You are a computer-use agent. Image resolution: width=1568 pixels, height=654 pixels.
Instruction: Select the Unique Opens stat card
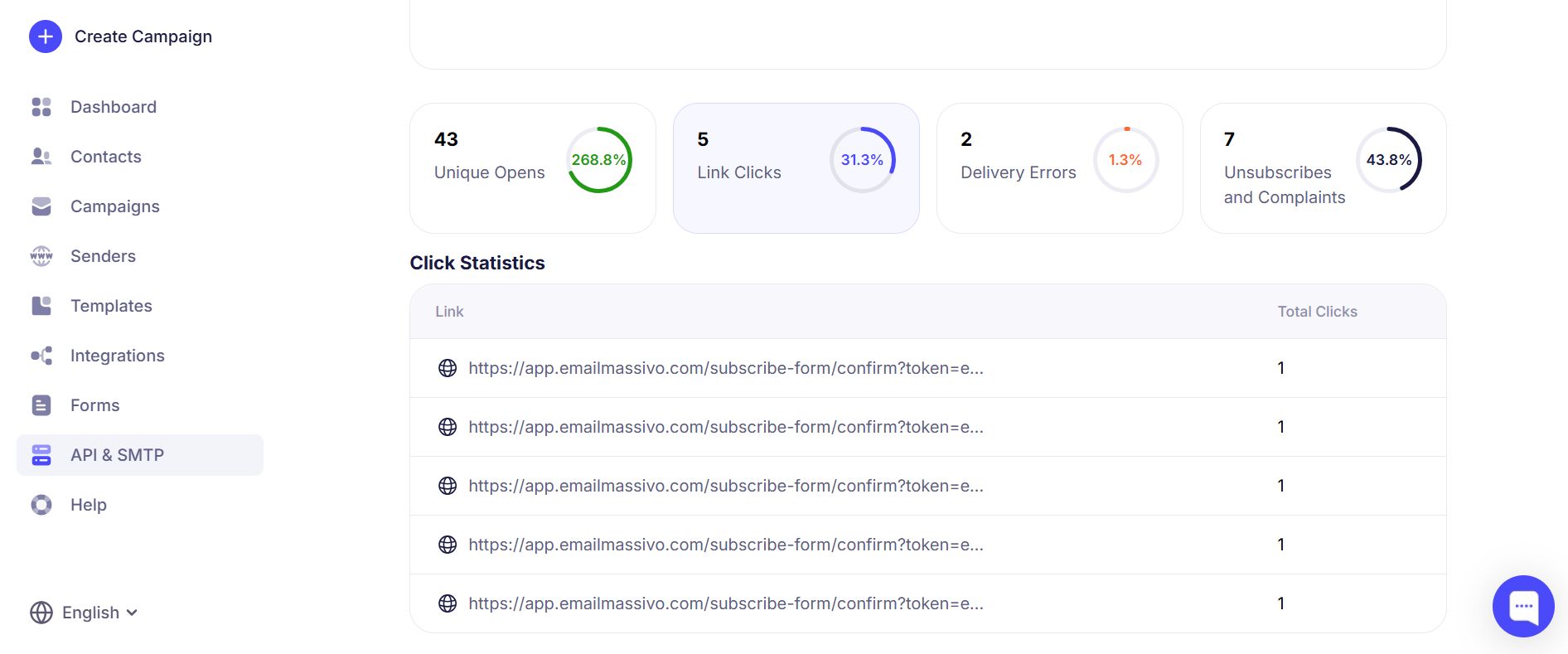[532, 168]
